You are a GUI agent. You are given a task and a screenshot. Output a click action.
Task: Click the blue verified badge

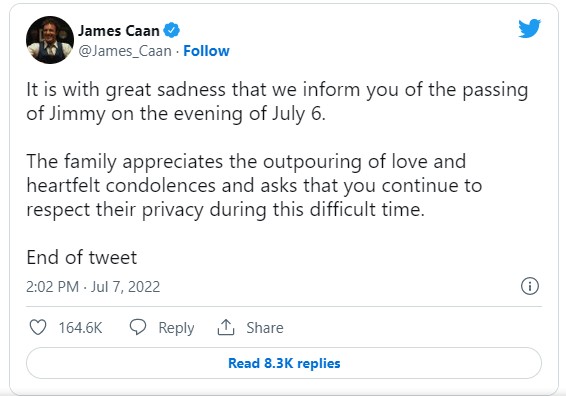click(x=171, y=30)
